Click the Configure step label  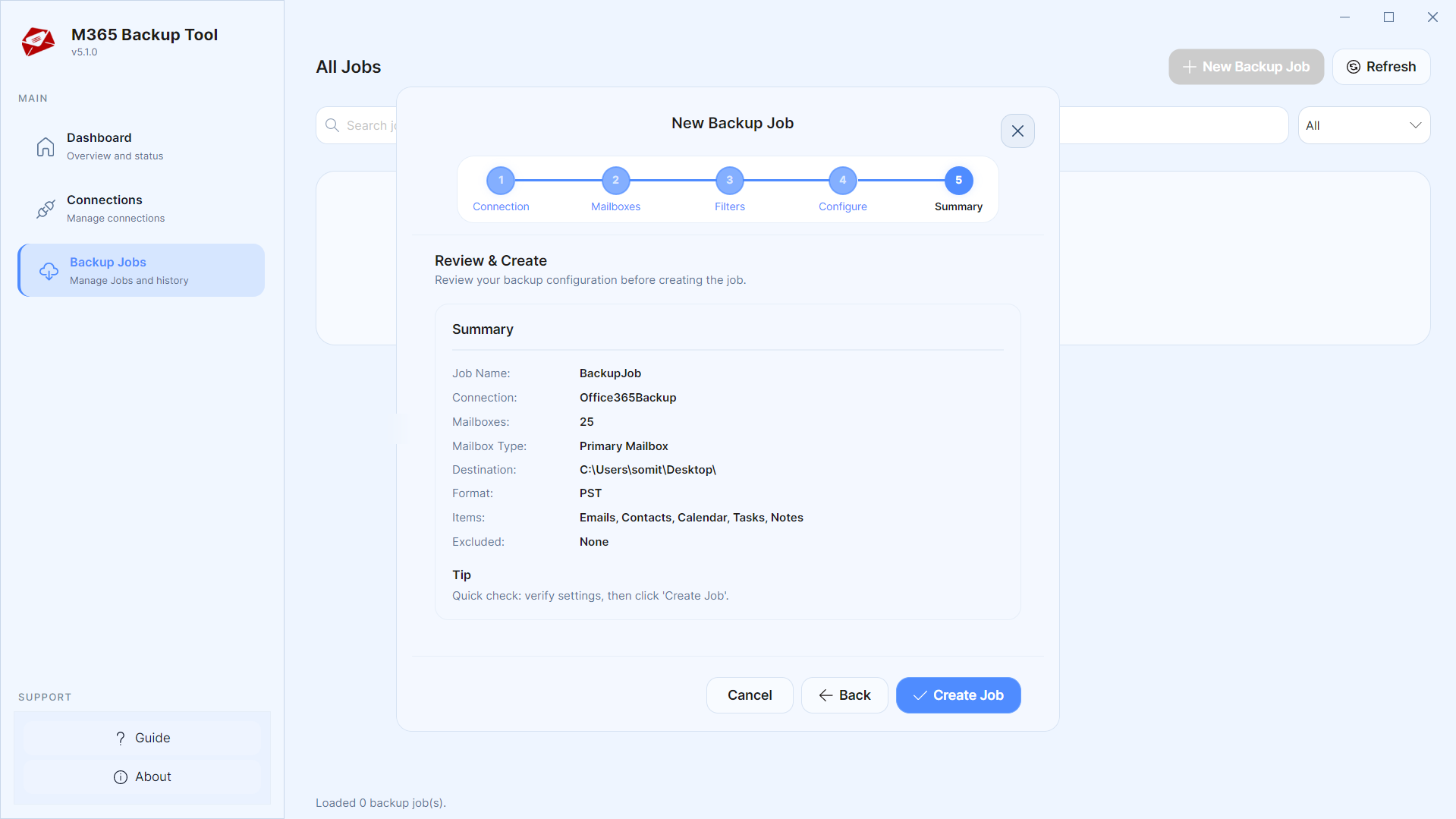click(x=843, y=206)
